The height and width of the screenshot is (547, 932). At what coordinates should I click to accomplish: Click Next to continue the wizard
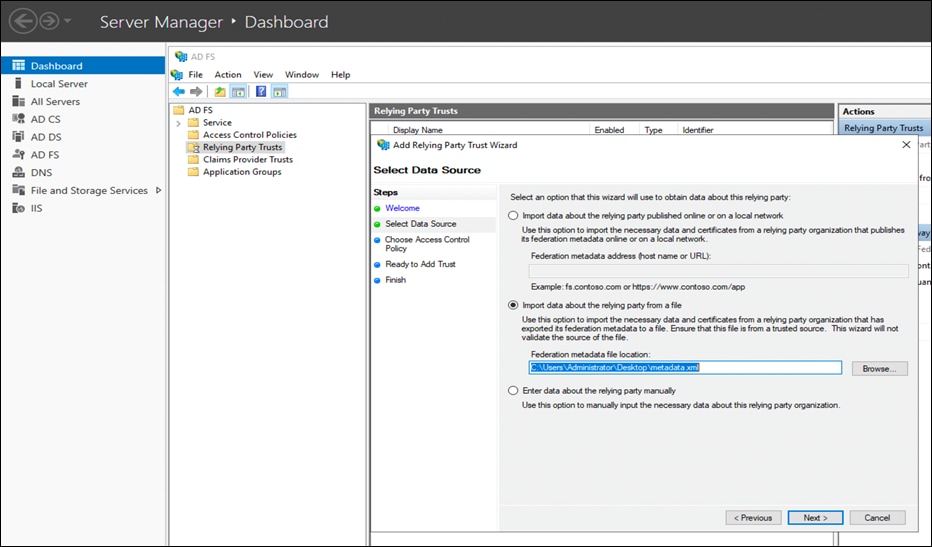(815, 518)
